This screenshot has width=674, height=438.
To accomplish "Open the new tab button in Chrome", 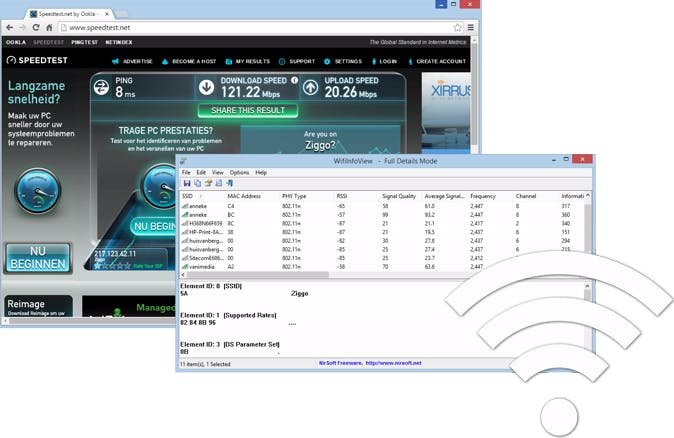I will pos(122,14).
